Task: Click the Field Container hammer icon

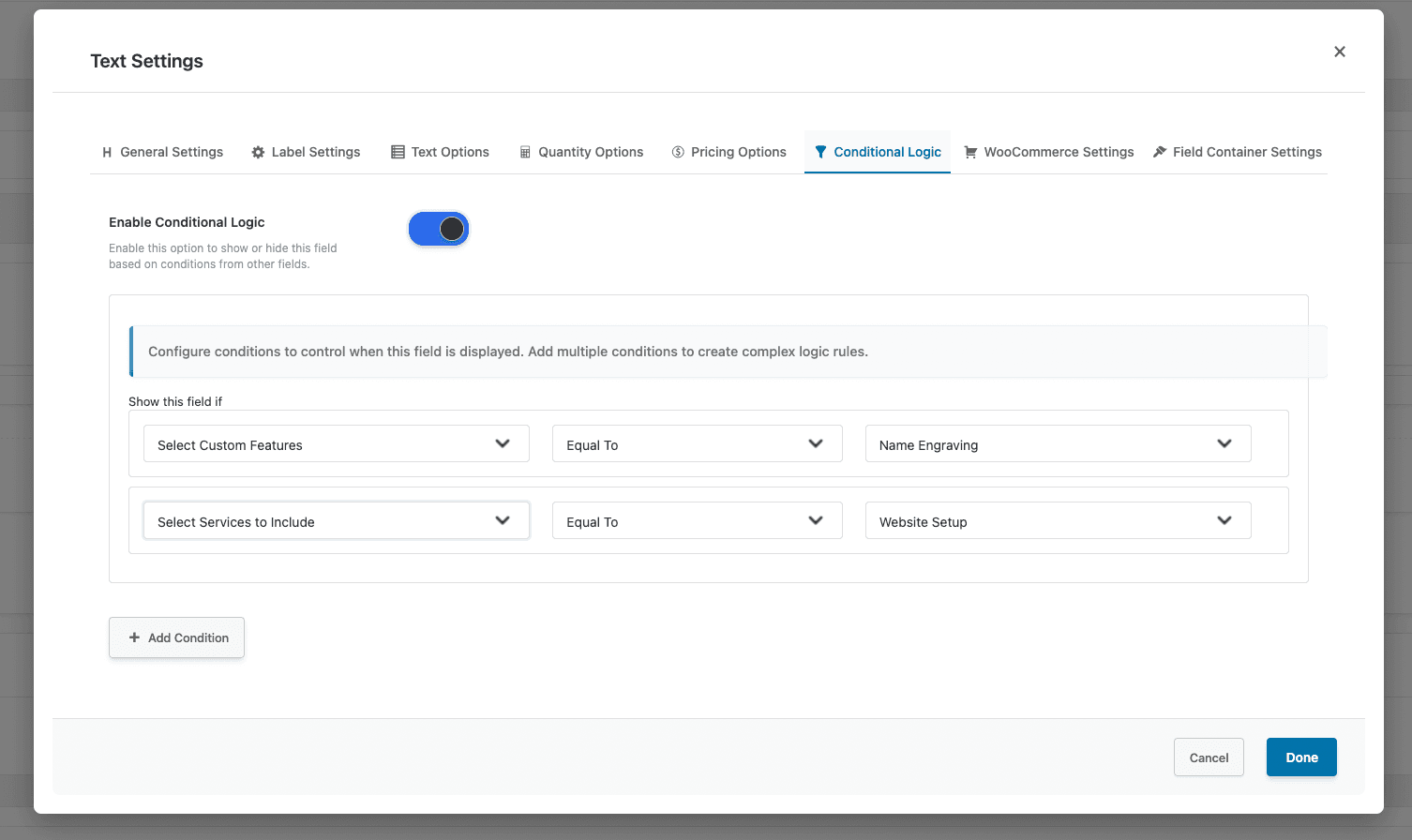Action: [x=1160, y=152]
